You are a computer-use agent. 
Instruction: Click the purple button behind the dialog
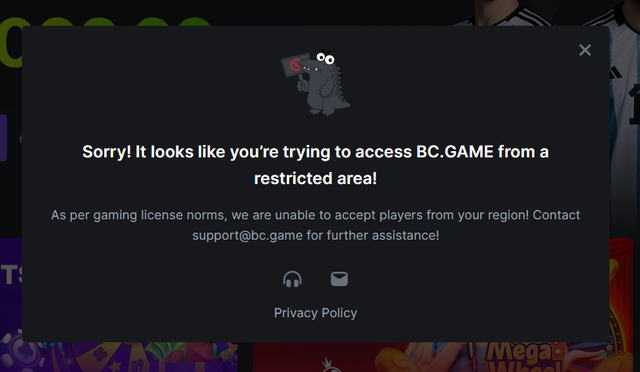click(3, 138)
